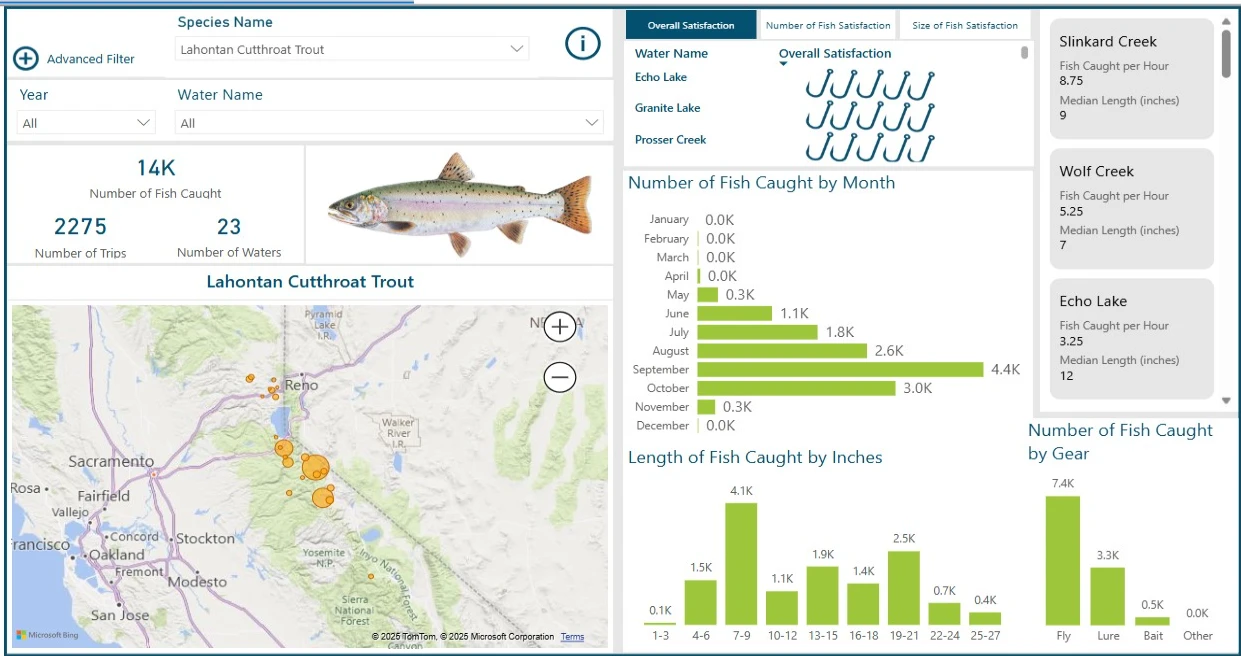Screen dimensions: 1241x656
Task: Open the Terms link on the map
Action: point(572,637)
